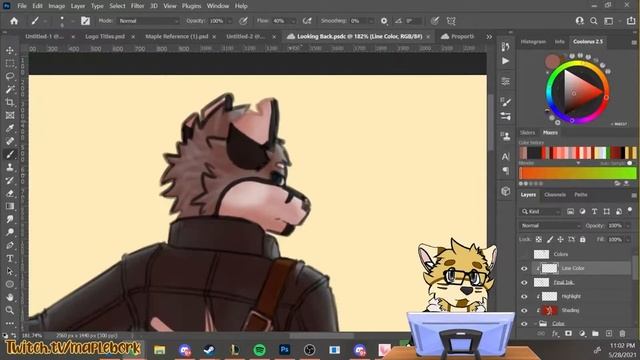Hide the Final Ink layer

tap(524, 282)
